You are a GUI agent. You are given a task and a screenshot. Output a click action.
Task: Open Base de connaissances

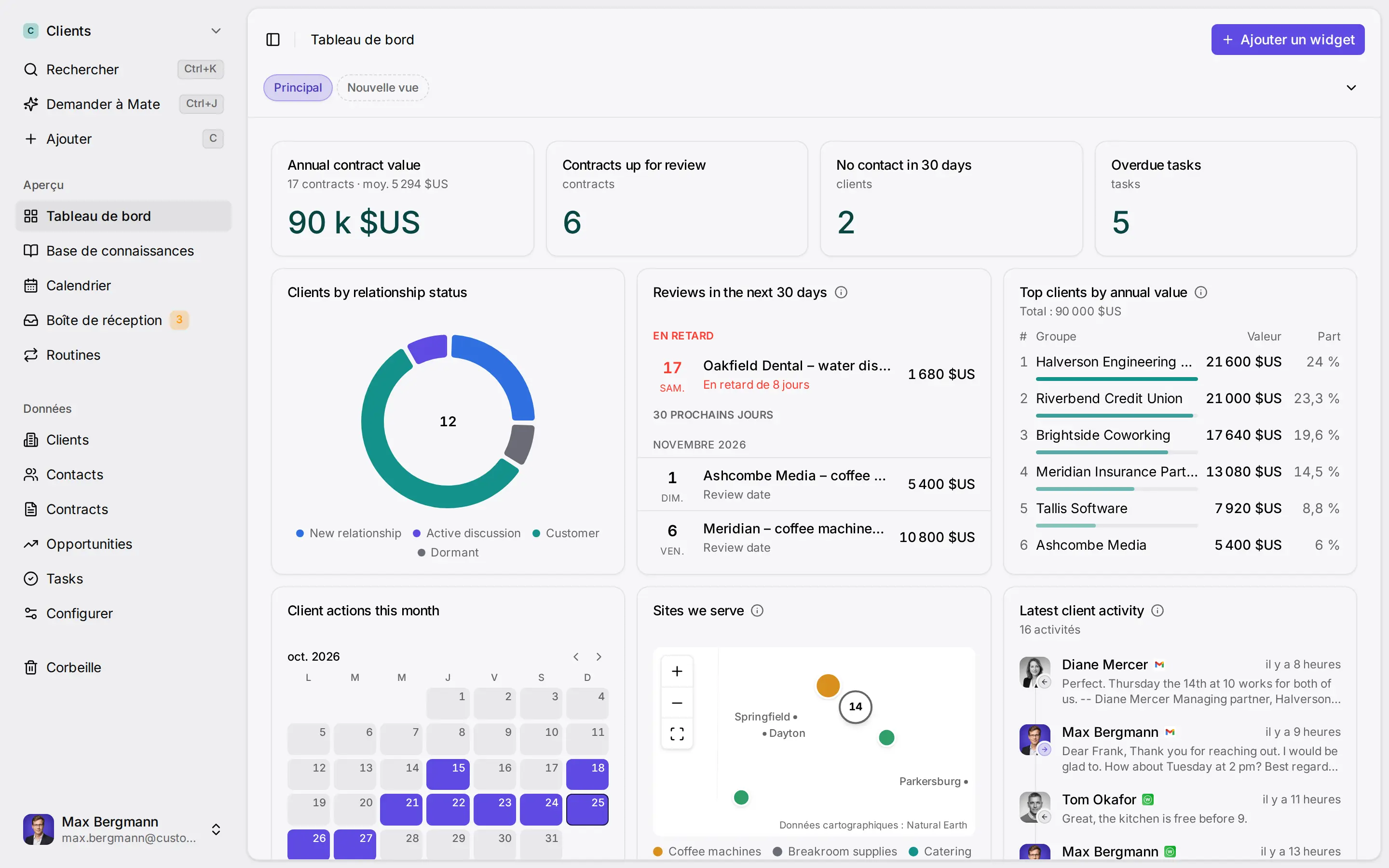123,251
